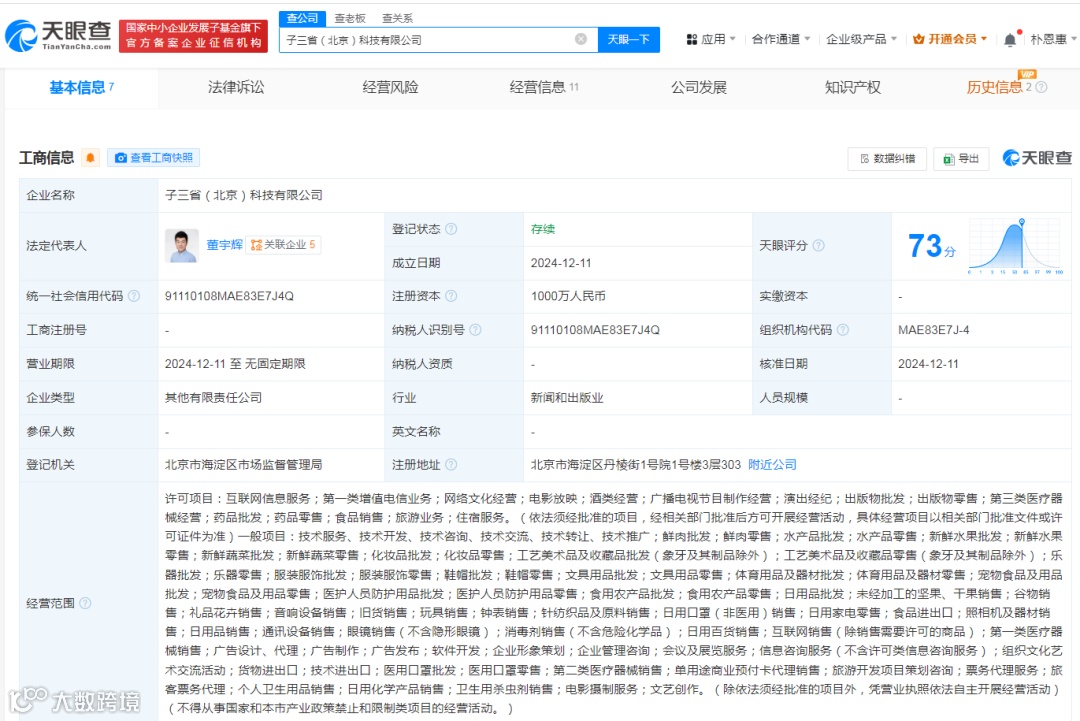Open notification bell icon

tap(1010, 39)
